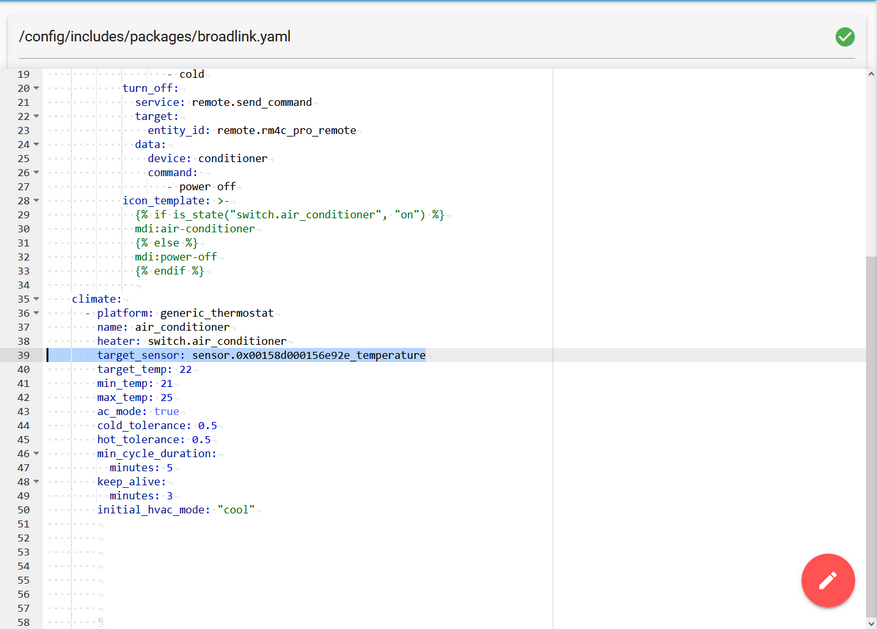877x629 pixels.
Task: Click the name value 'air_conditioner'
Action: 182,327
